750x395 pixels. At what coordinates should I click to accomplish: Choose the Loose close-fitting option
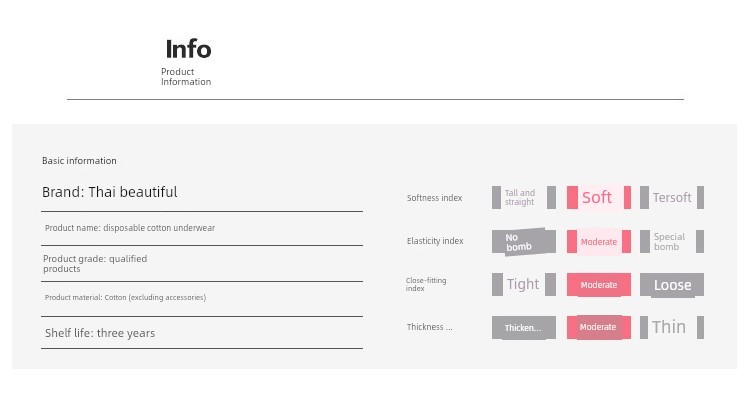672,285
